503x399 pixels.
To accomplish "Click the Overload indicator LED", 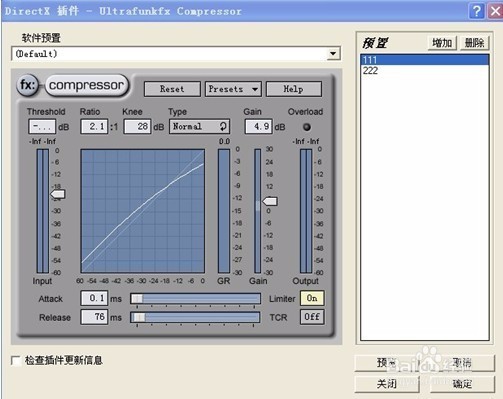I will (306, 127).
